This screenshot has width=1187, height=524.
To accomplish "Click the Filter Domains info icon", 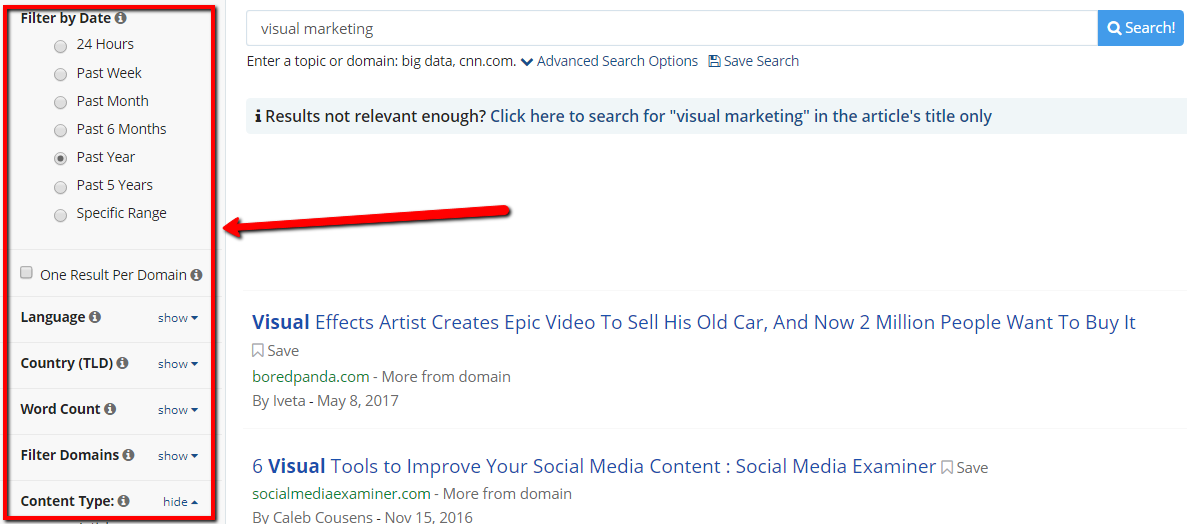I will click(x=129, y=455).
